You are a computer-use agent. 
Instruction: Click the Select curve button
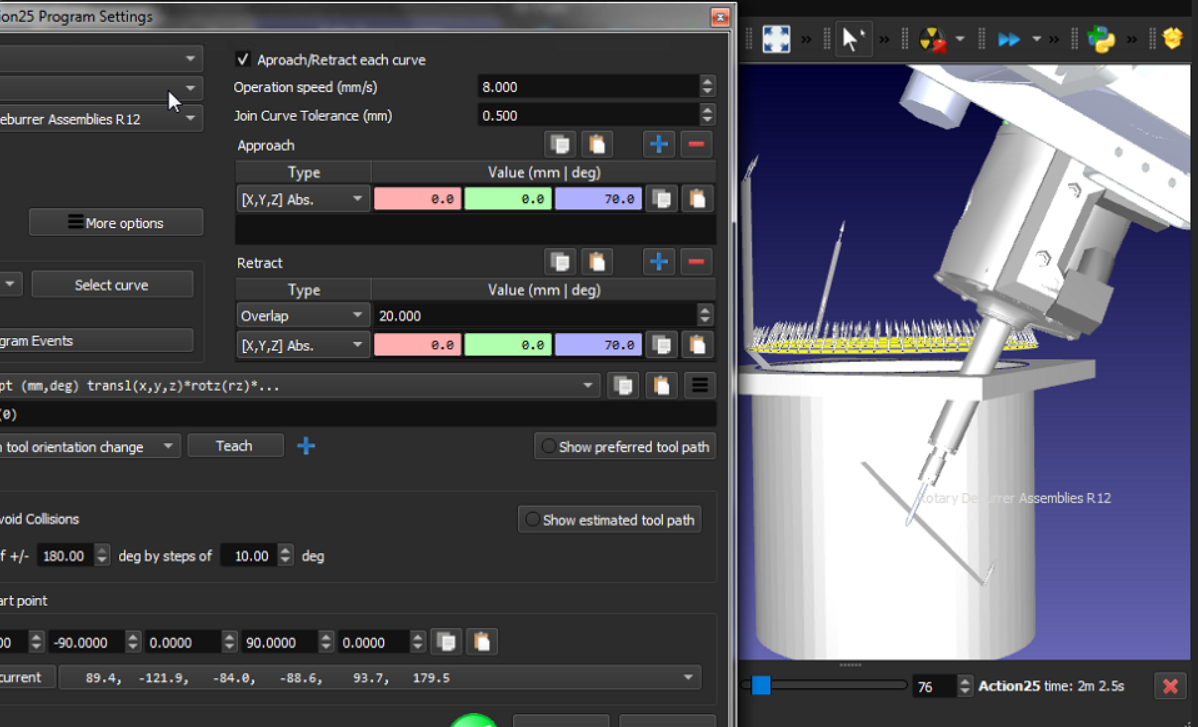(x=112, y=285)
